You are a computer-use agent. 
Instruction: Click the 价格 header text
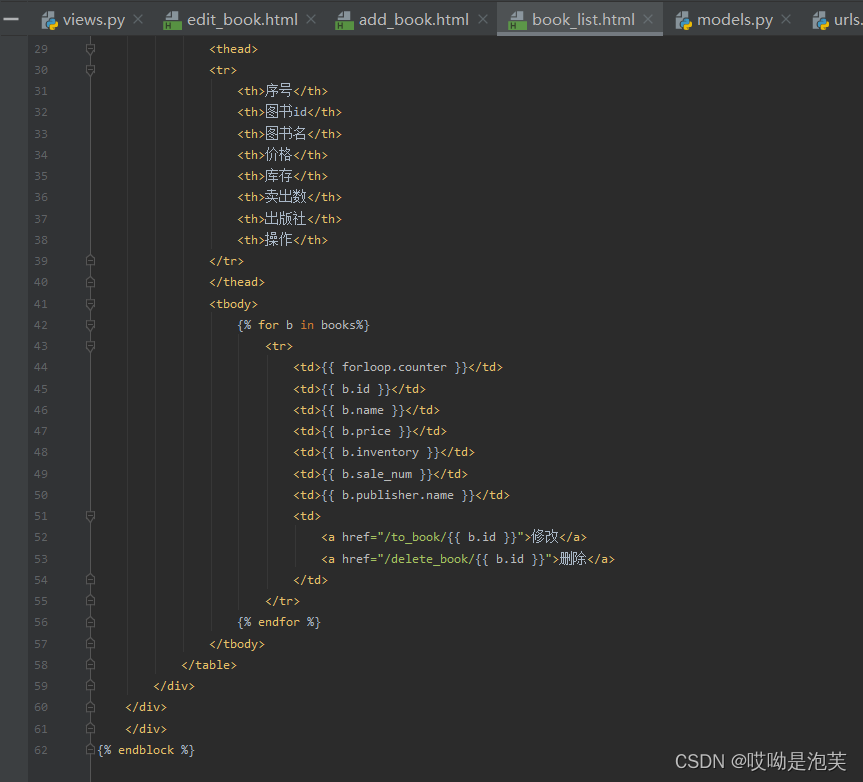point(278,155)
